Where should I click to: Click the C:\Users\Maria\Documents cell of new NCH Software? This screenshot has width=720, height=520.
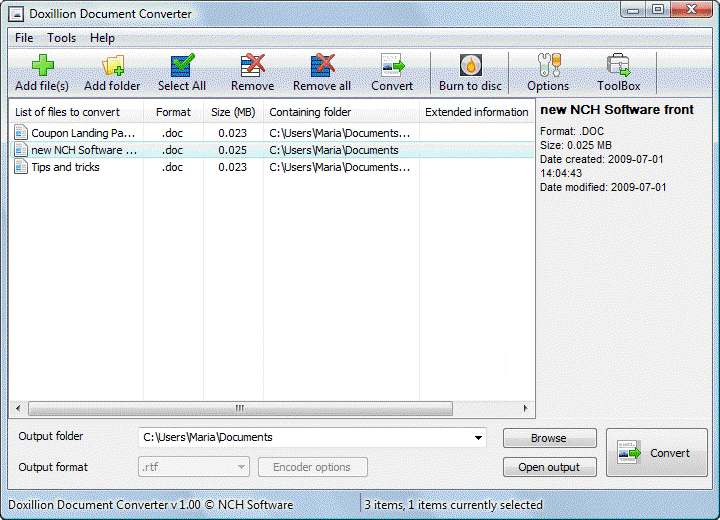tap(334, 150)
